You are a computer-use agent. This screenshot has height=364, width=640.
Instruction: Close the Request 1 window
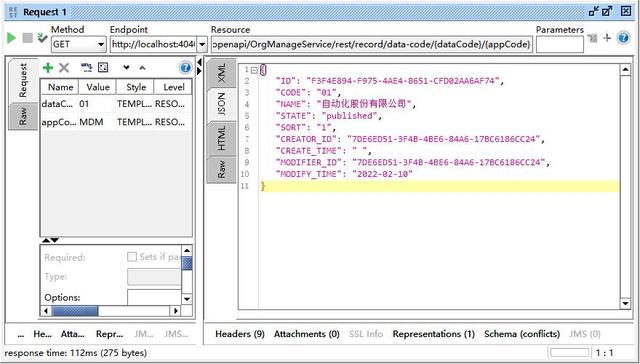[626, 11]
